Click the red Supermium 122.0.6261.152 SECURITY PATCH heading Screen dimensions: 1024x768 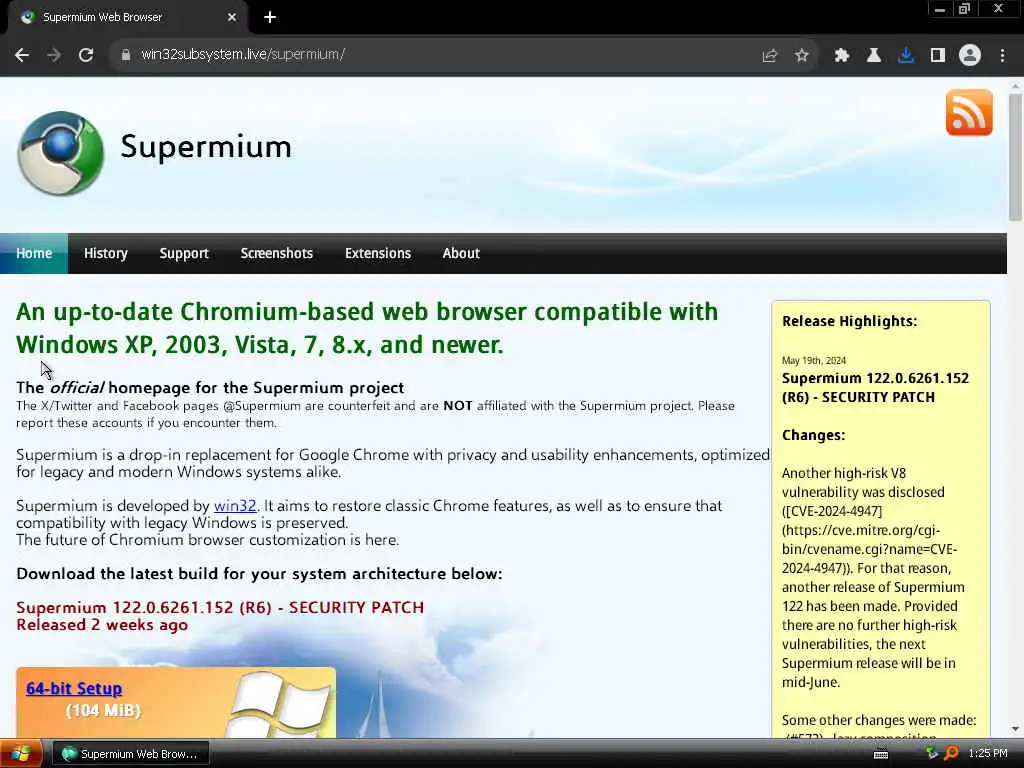click(220, 607)
